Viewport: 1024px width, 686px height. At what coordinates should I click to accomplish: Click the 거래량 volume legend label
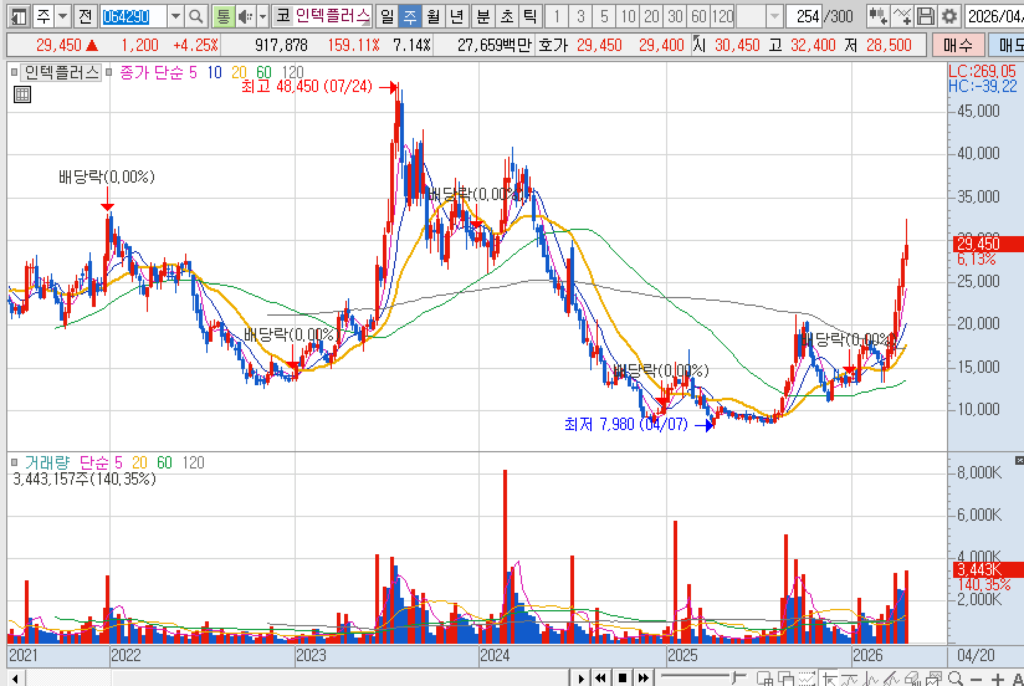(47, 463)
